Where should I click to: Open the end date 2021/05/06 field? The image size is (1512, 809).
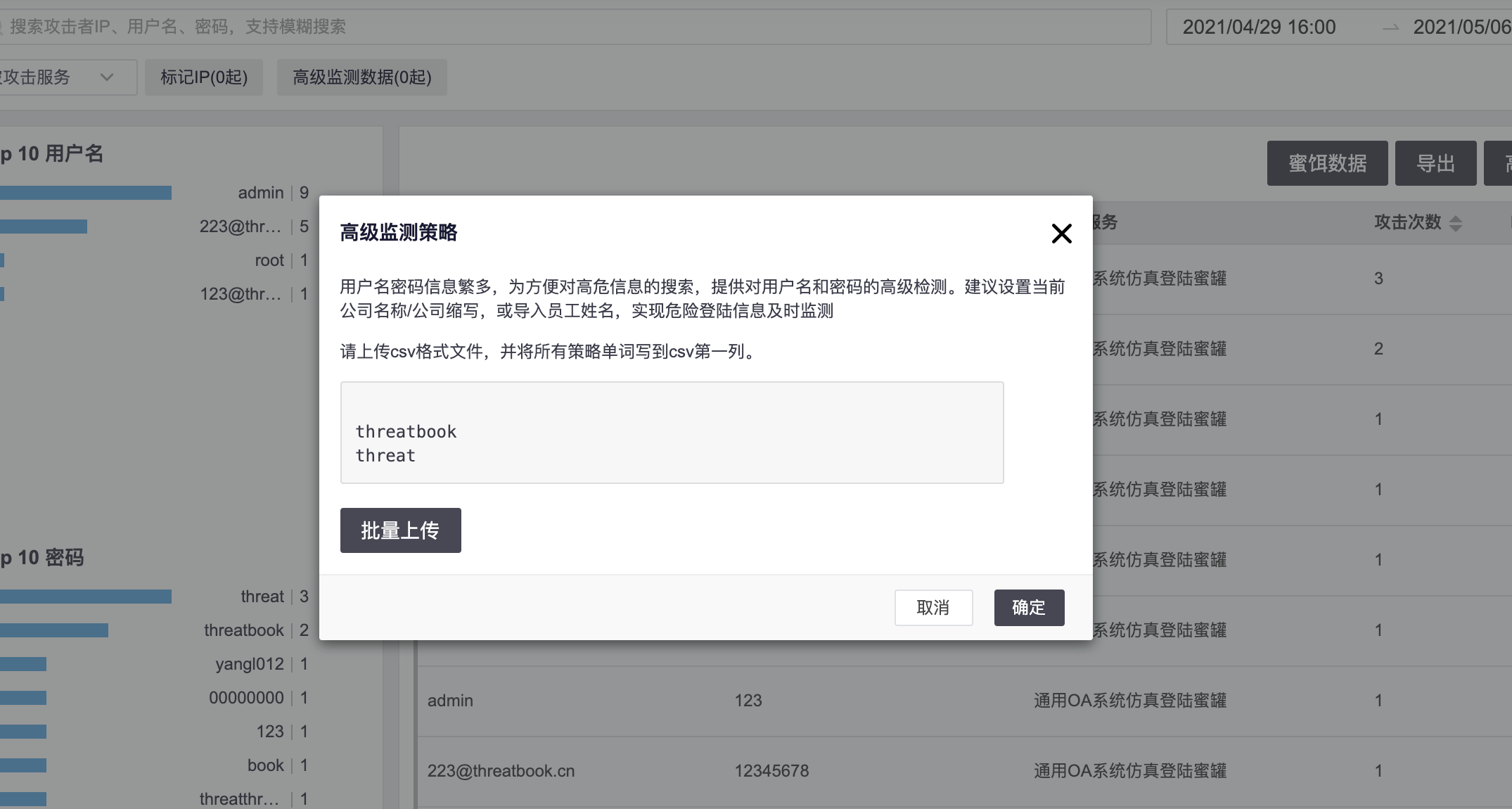[x=1462, y=27]
